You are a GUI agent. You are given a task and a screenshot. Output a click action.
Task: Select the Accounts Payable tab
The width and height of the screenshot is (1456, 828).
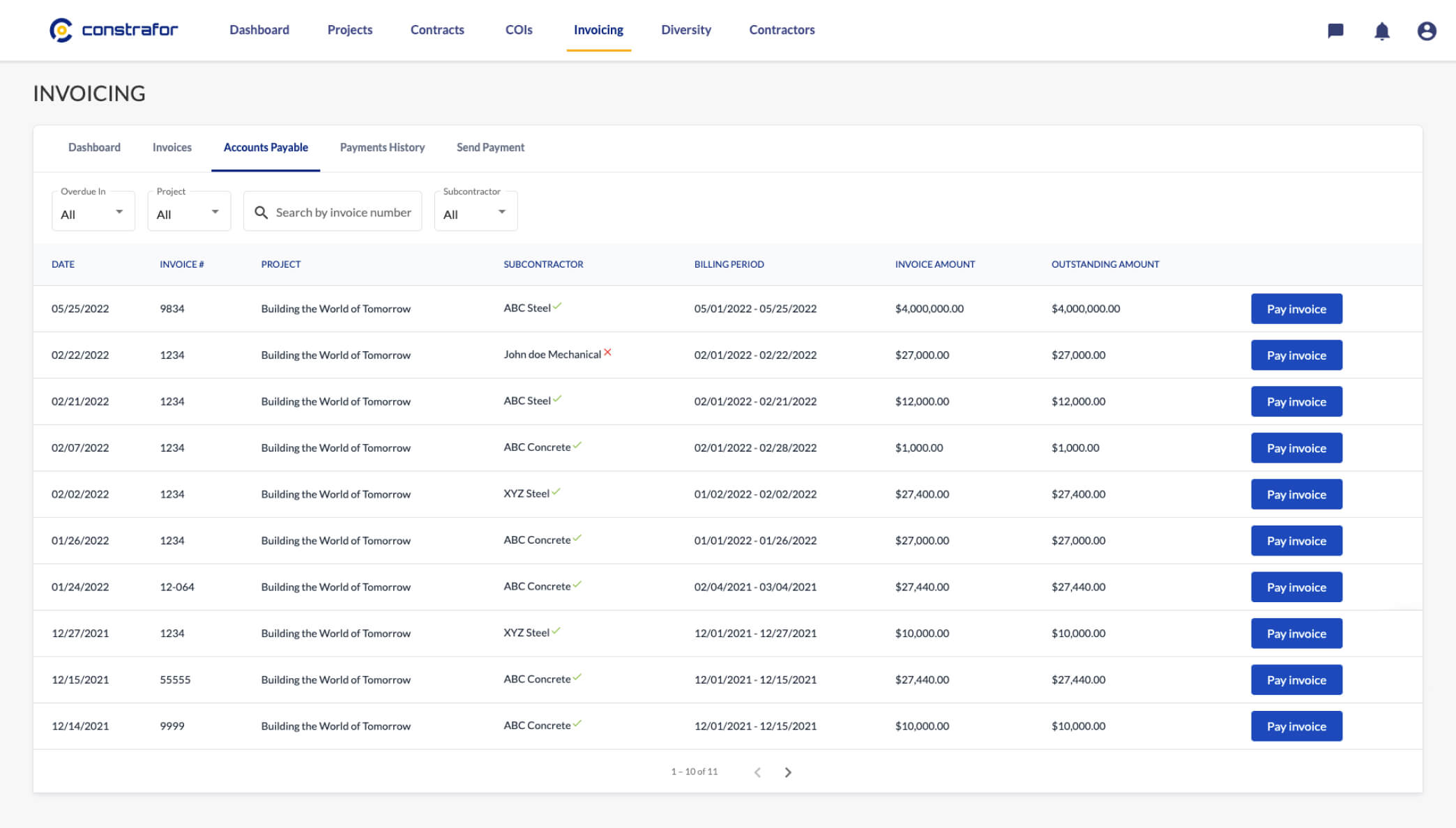tap(266, 148)
